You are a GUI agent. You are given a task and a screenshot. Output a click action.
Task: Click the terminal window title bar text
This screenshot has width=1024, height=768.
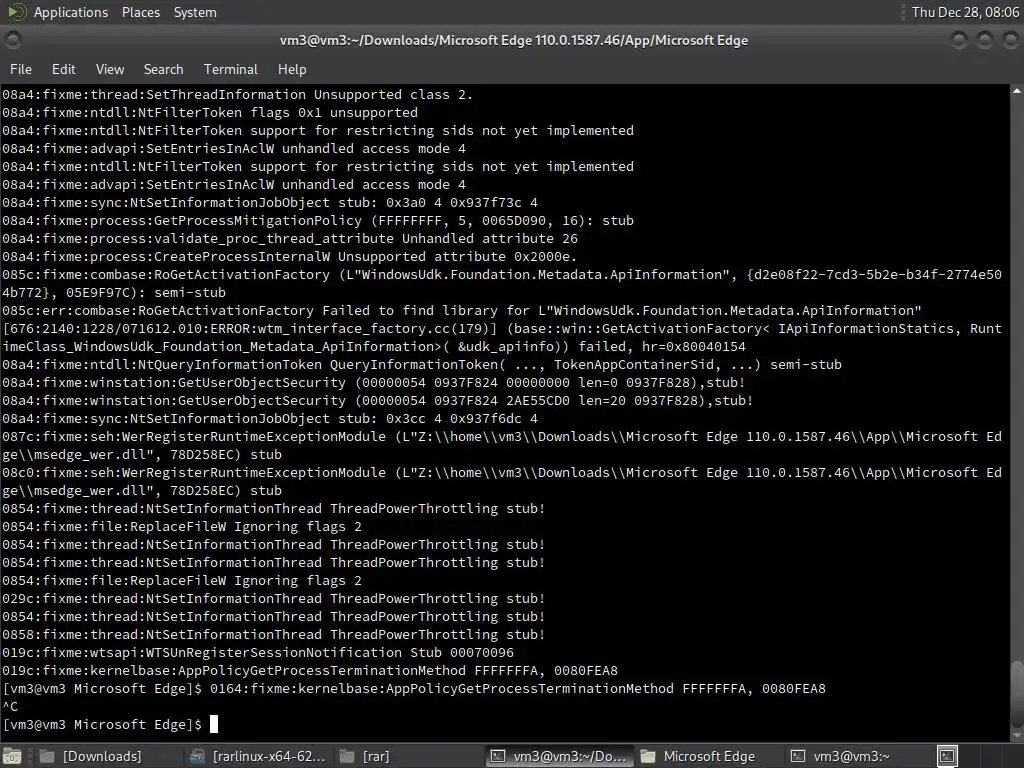514,40
